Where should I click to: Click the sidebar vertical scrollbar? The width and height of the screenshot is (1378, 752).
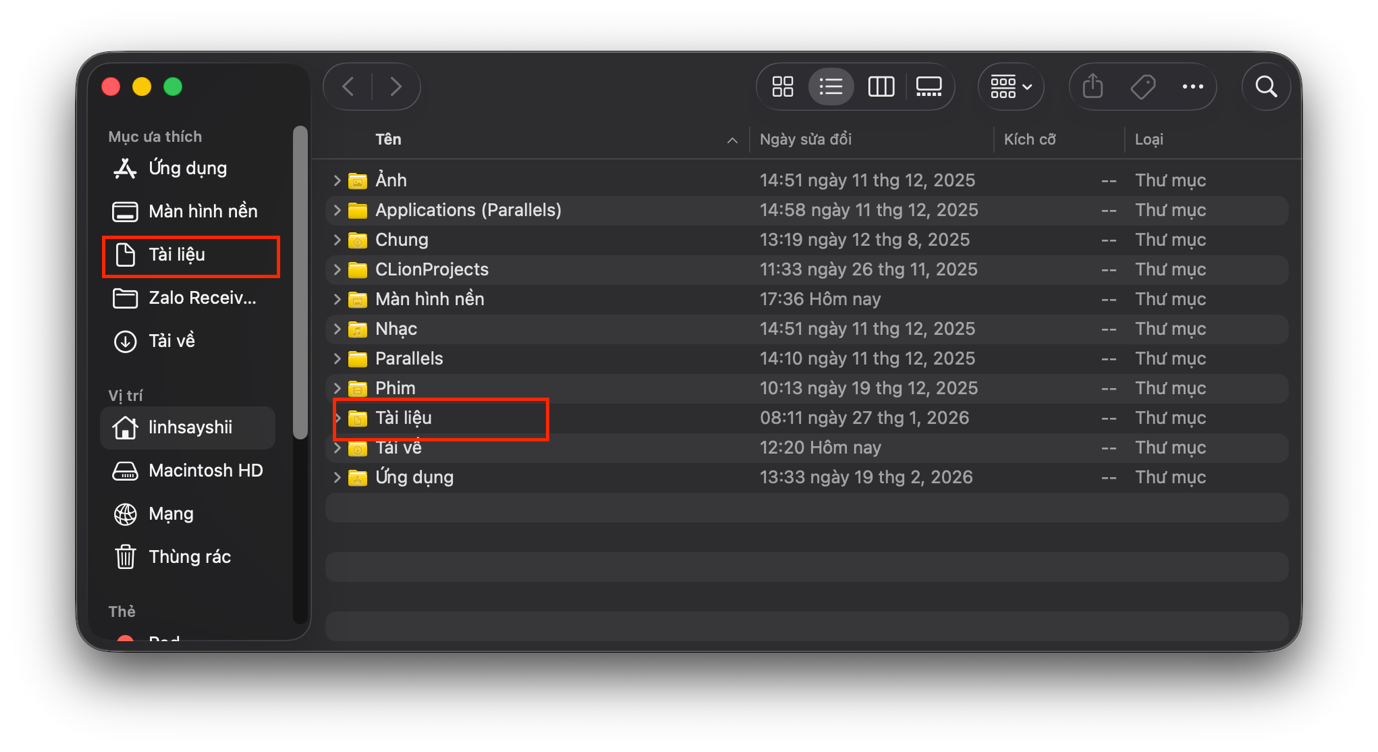(300, 282)
